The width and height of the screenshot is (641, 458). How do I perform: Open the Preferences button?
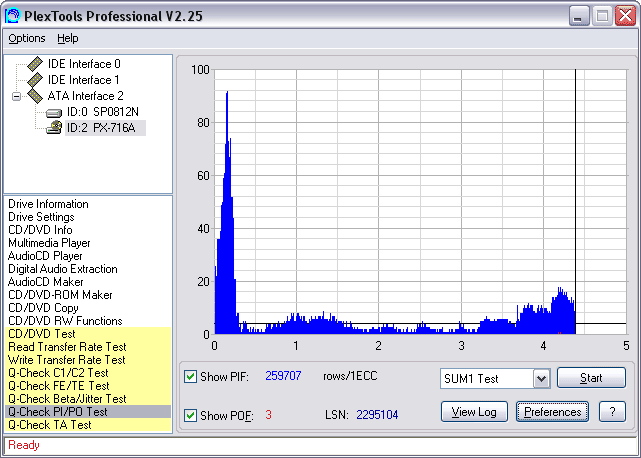[x=552, y=411]
